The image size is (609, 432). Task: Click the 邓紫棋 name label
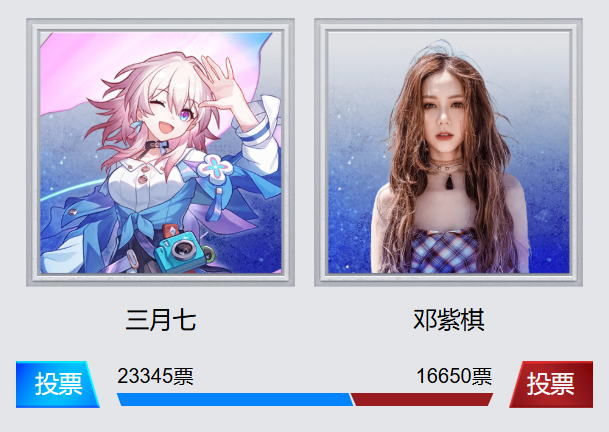pos(449,320)
